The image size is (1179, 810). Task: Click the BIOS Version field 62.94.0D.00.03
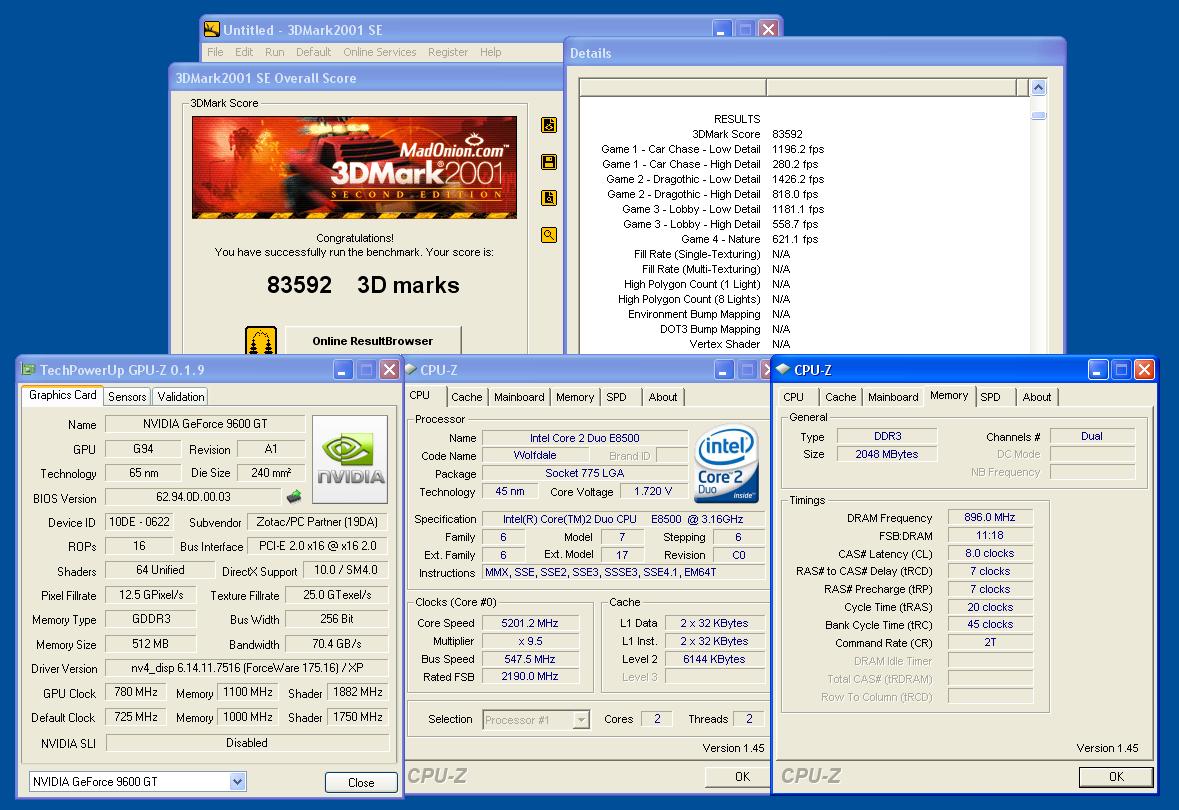click(193, 497)
